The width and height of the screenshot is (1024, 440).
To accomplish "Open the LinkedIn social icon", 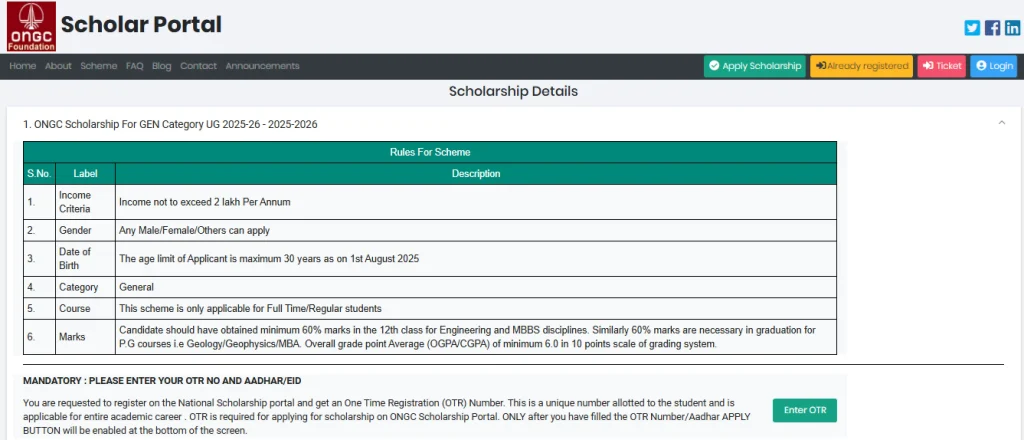I will 1012,28.
